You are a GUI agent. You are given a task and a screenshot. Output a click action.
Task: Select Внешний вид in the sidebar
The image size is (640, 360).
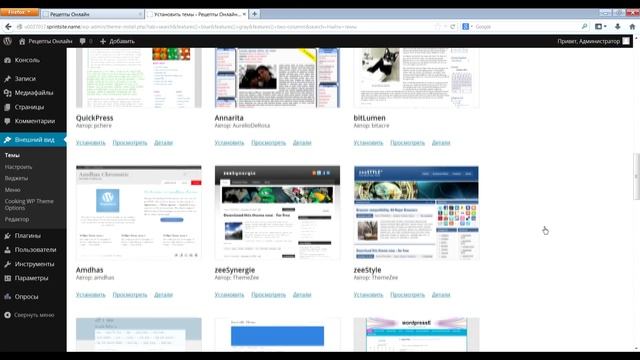click(33, 140)
